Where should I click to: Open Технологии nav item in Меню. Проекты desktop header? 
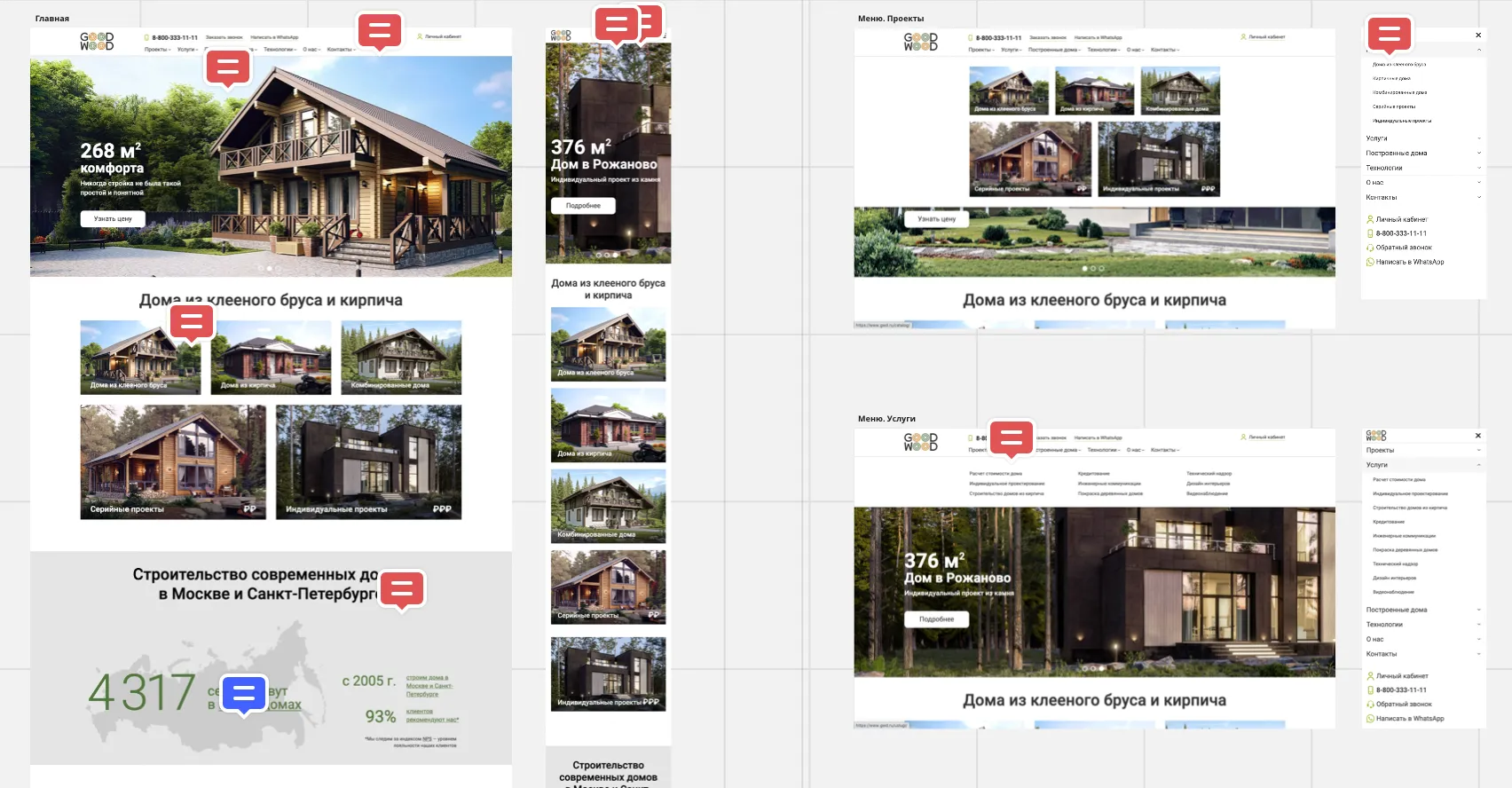[x=1104, y=50]
